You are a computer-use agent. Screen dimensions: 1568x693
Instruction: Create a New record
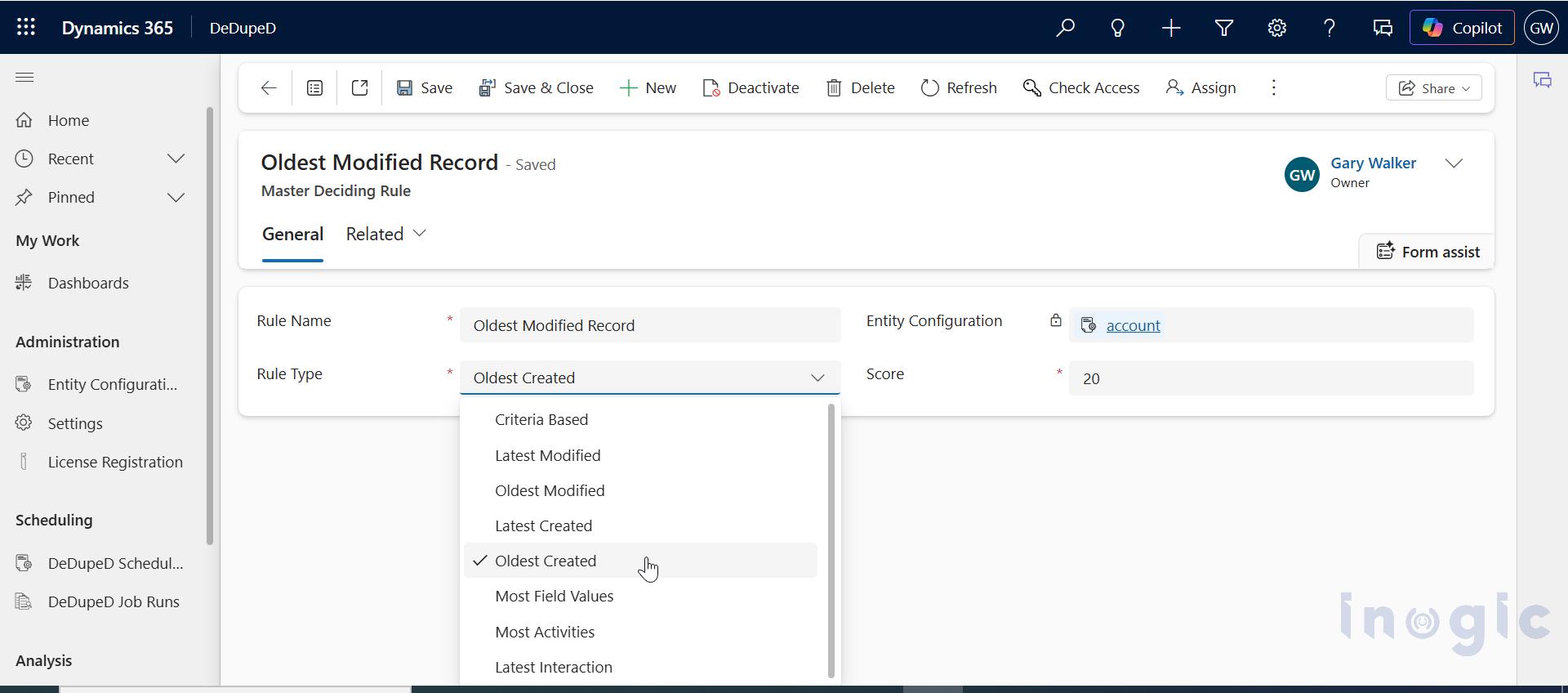[648, 88]
